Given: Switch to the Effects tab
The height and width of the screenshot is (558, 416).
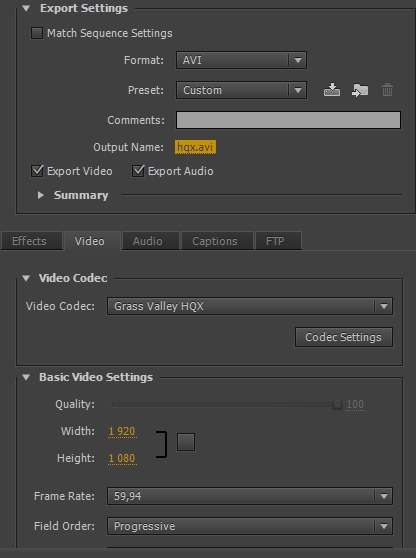Looking at the screenshot, I should (x=32, y=241).
